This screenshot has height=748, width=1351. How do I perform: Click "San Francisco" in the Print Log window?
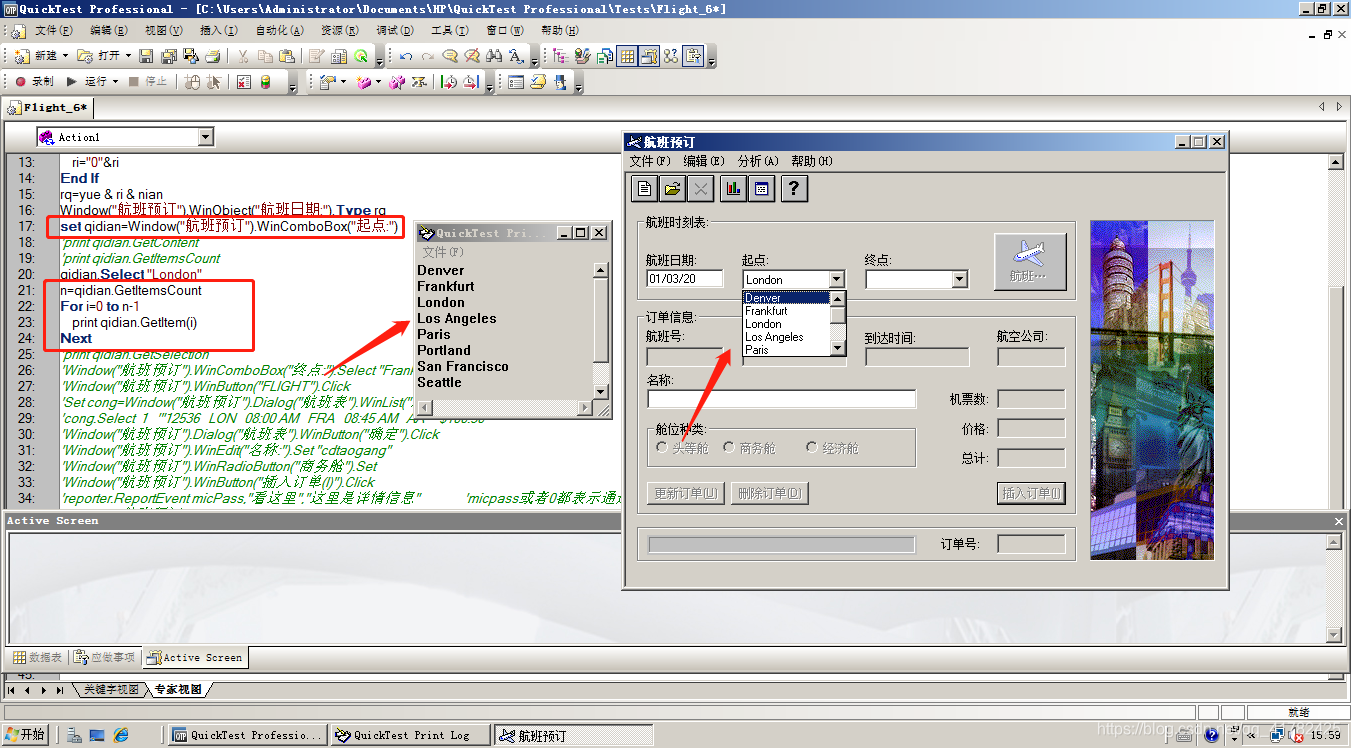[x=463, y=366]
